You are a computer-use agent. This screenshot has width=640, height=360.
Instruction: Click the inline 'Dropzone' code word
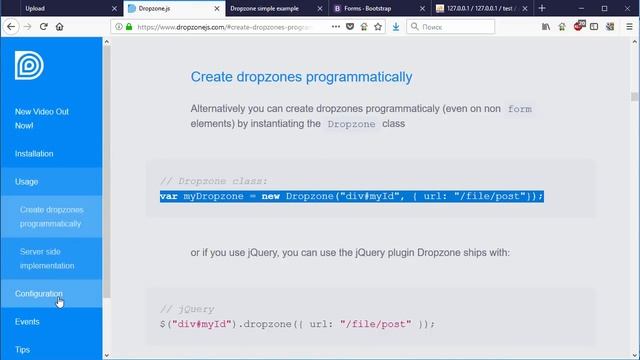tap(351, 124)
